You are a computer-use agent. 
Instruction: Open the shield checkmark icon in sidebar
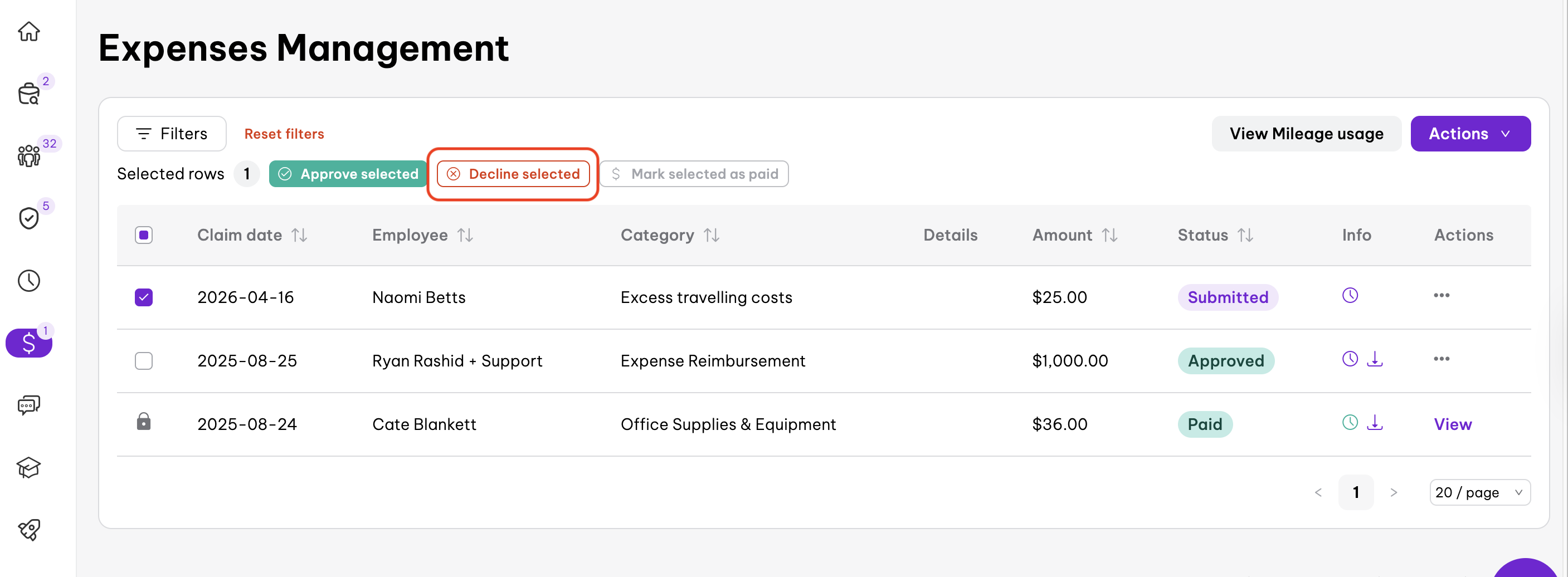point(28,218)
